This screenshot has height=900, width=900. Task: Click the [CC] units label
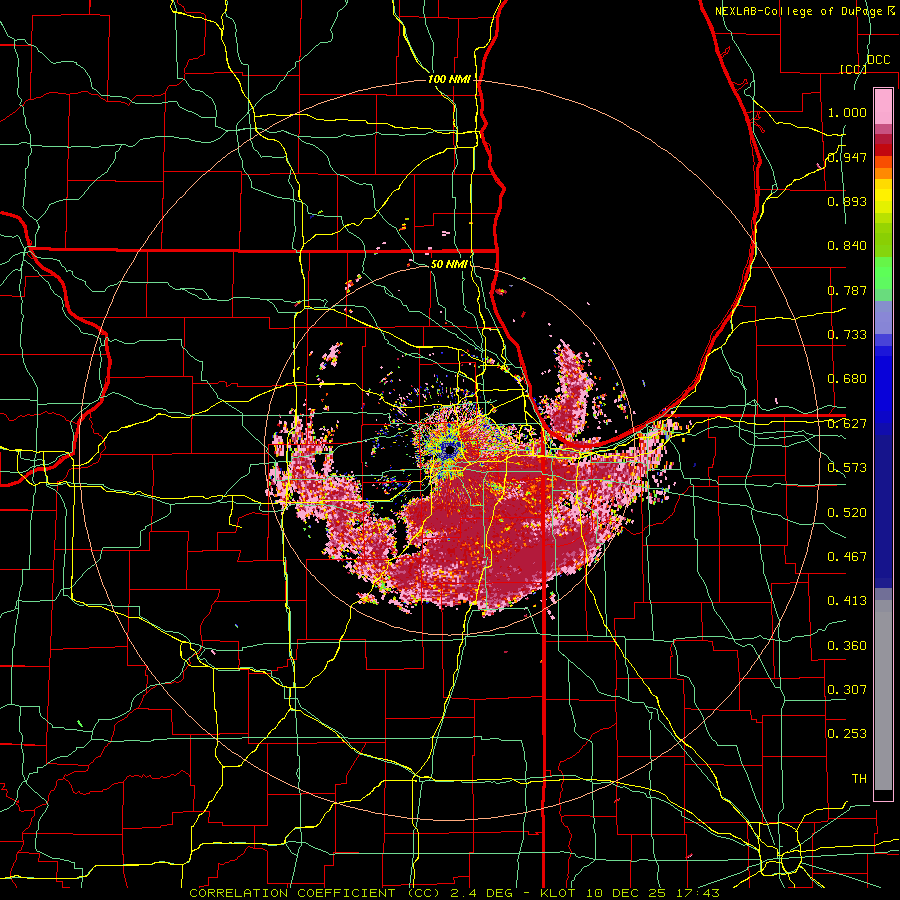pyautogui.click(x=853, y=69)
